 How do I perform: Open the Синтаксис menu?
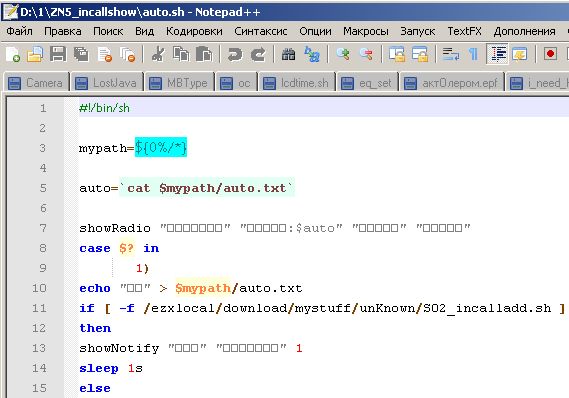pos(261,31)
